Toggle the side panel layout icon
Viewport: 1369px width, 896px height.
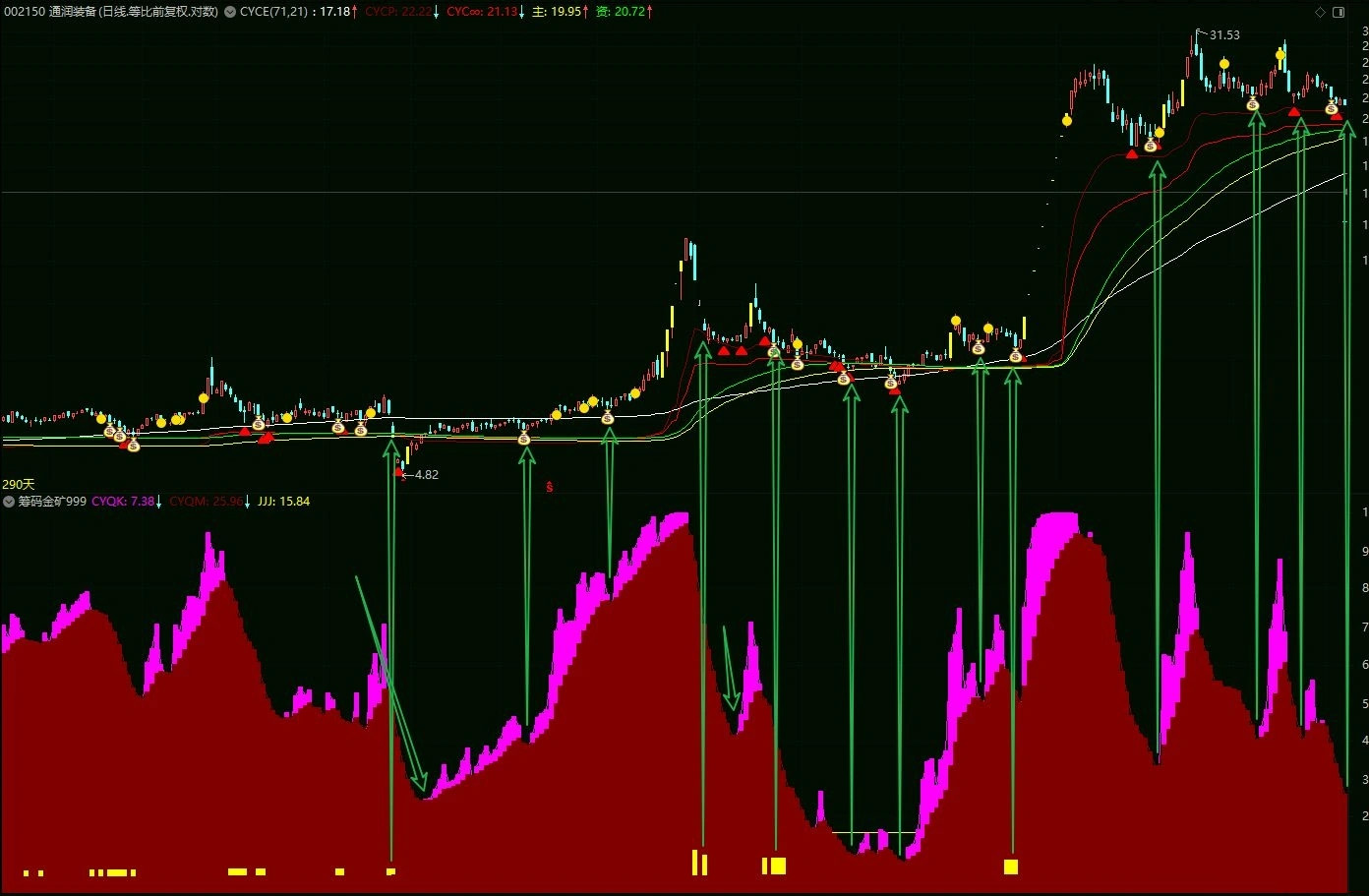[x=1339, y=12]
